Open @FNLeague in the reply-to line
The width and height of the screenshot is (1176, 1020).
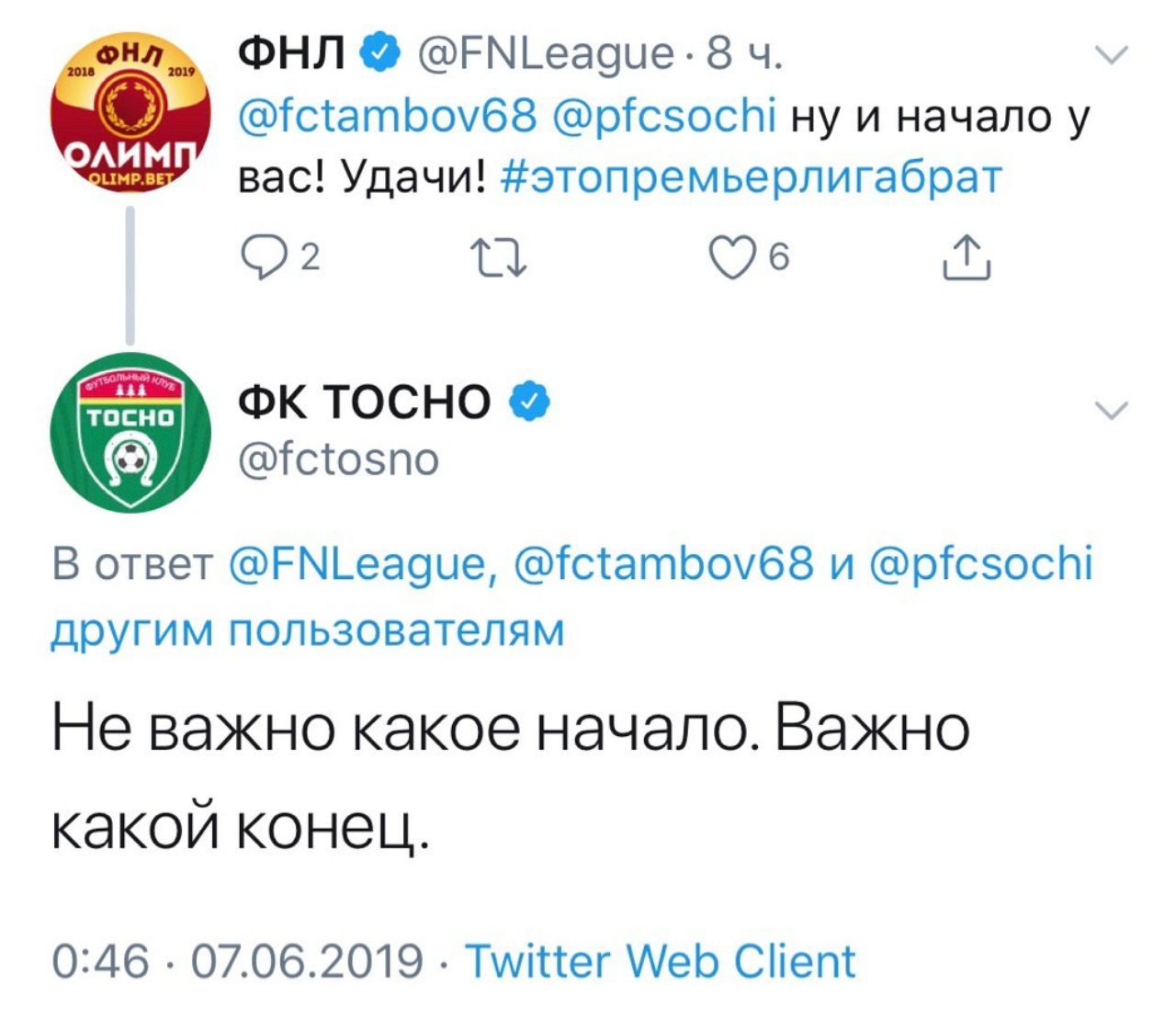point(361,563)
